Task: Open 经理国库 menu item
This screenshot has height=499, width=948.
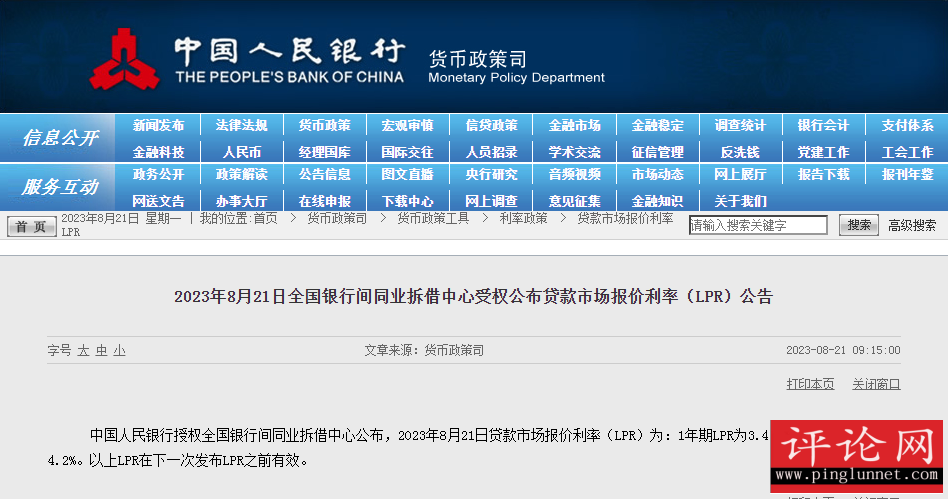Action: pos(325,152)
